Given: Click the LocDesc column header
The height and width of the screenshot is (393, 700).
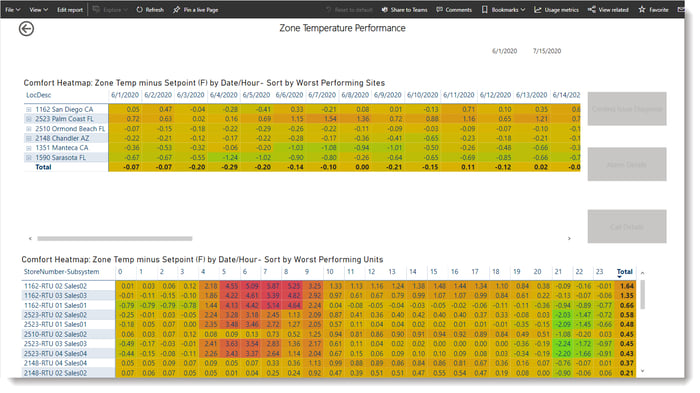Looking at the screenshot, I should pyautogui.click(x=38, y=95).
